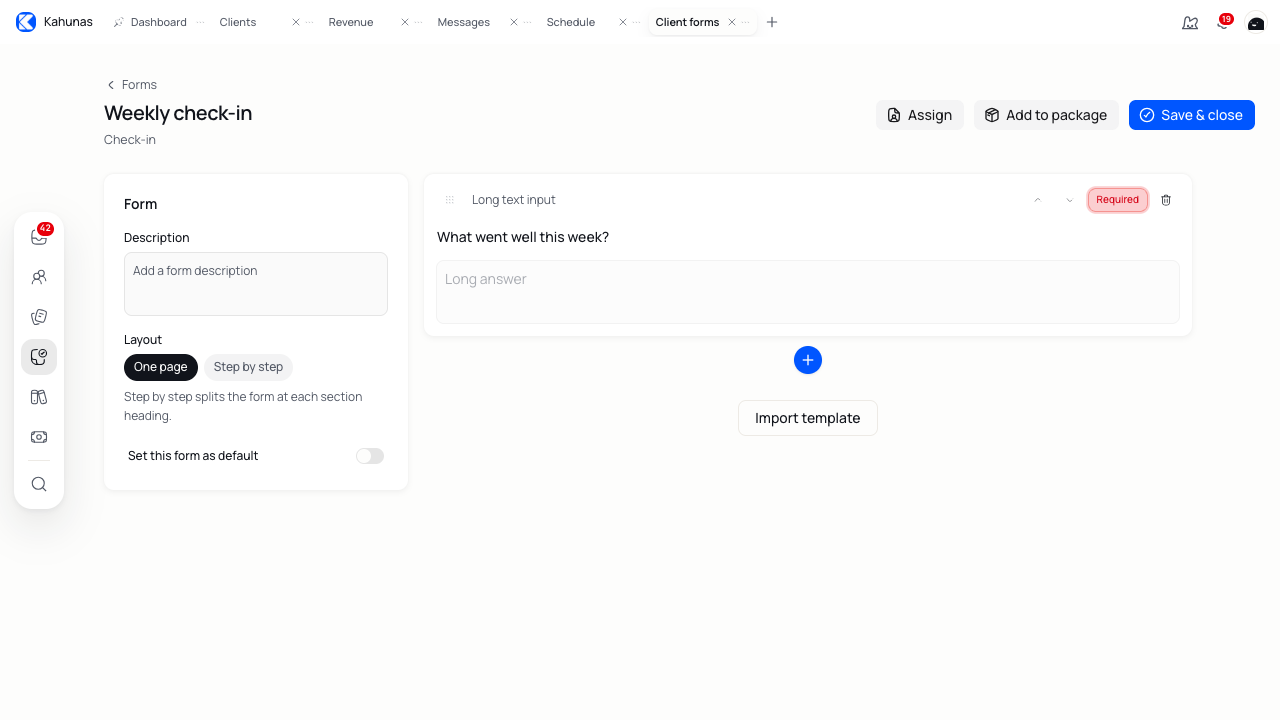The height and width of the screenshot is (720, 1280).
Task: Grab the drag handle beside Long text input
Action: point(450,200)
